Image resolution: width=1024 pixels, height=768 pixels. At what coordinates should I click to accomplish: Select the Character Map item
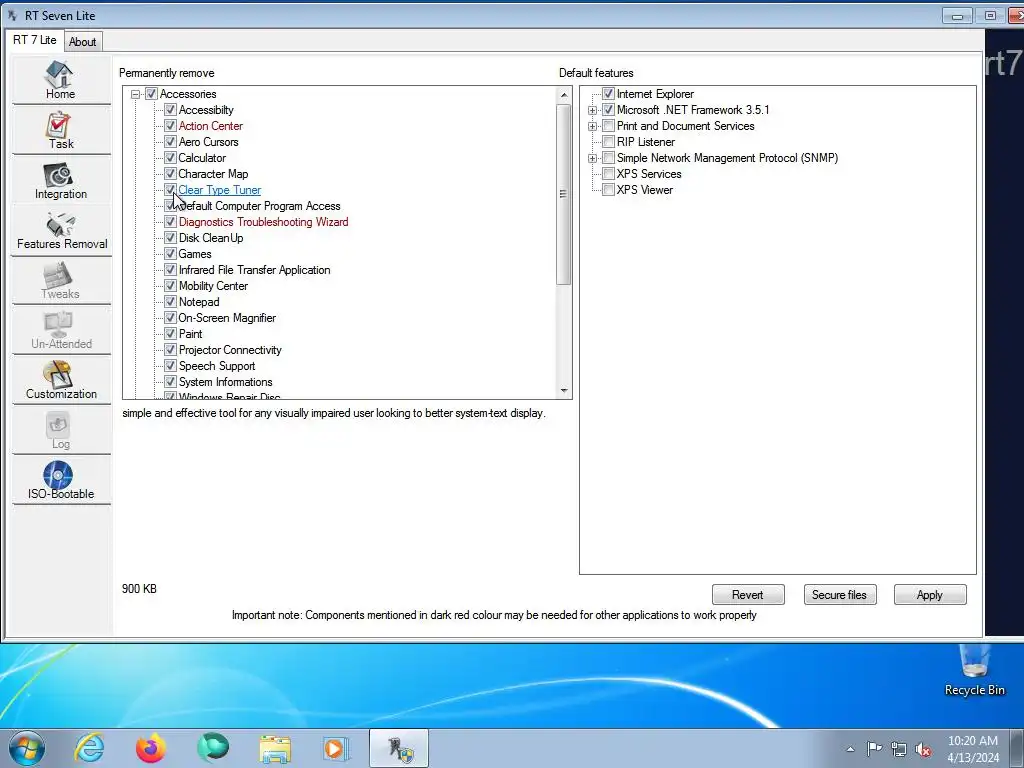213,174
